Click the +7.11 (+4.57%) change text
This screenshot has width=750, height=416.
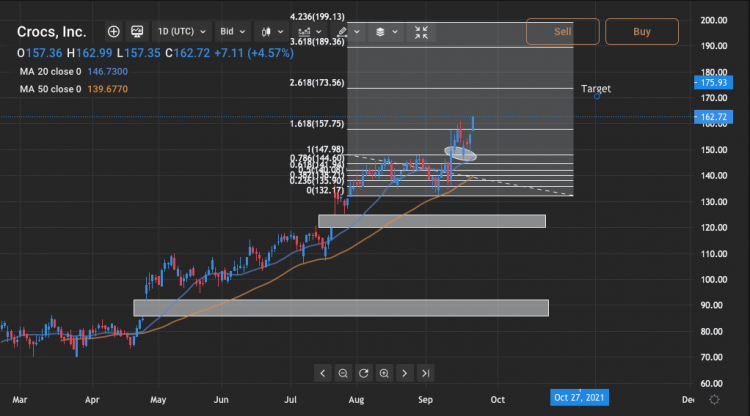(254, 53)
